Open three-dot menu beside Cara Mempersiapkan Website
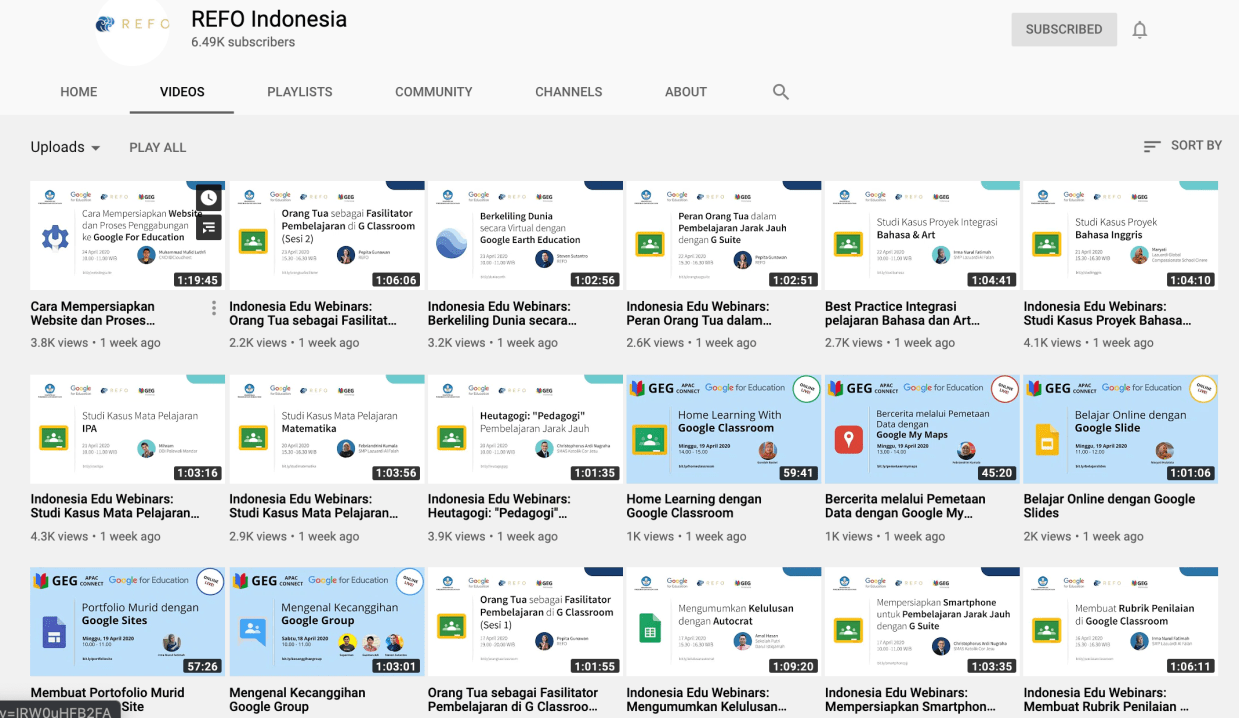Image resolution: width=1239 pixels, height=718 pixels. point(214,308)
